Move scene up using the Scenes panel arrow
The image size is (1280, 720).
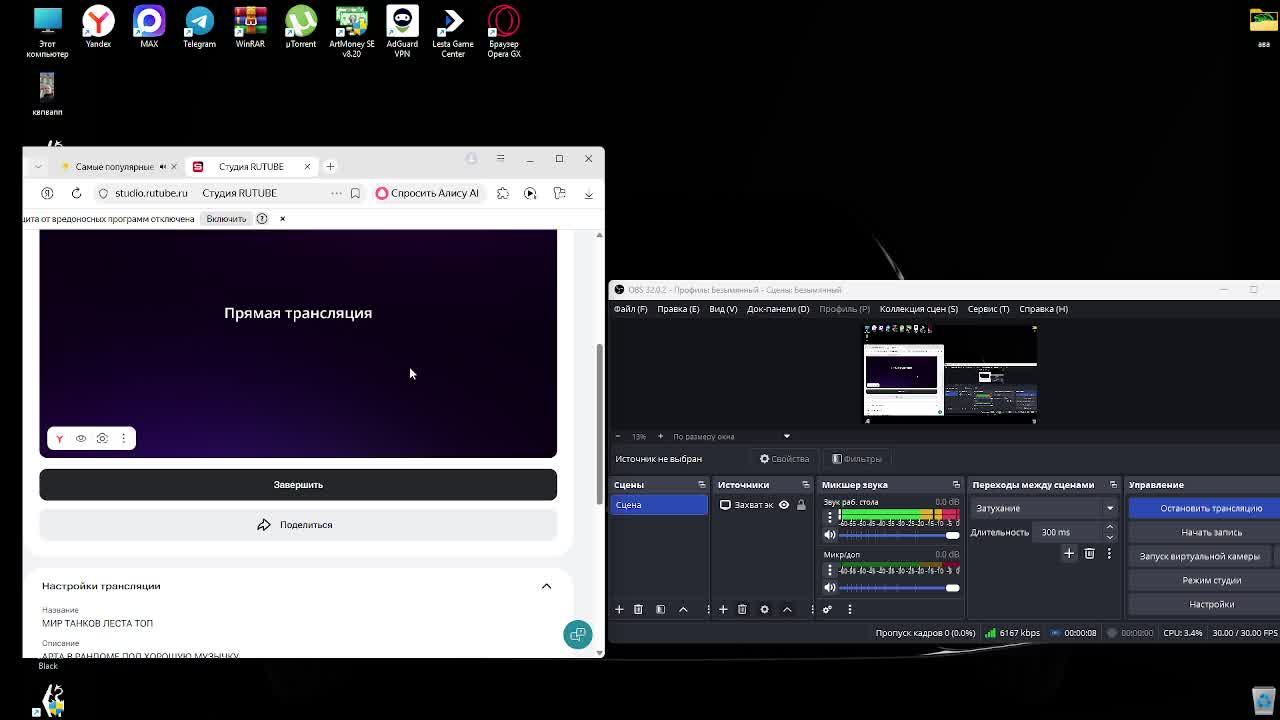click(x=683, y=609)
